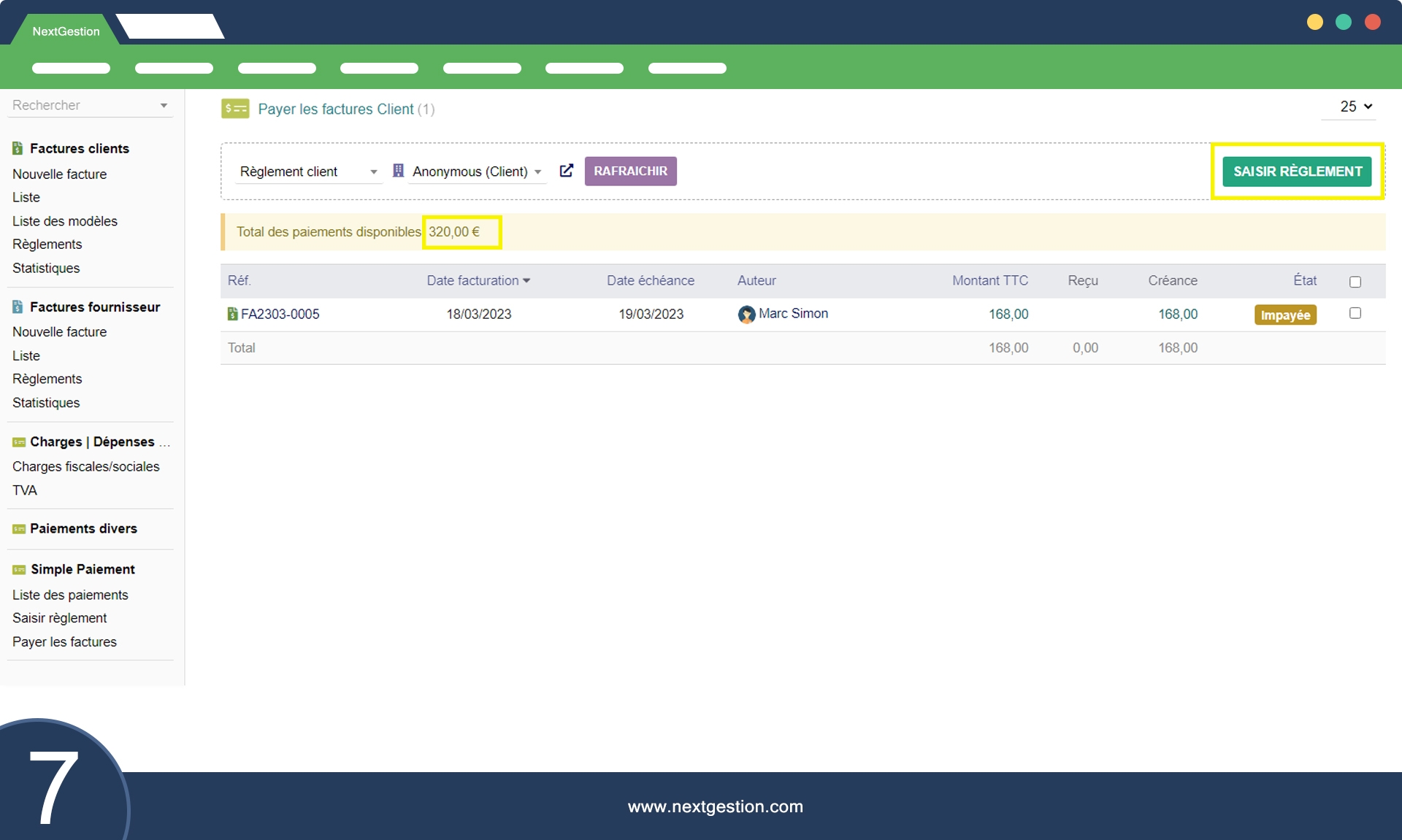This screenshot has width=1402, height=840.
Task: Switch to the NextGestion tab
Action: tap(66, 31)
